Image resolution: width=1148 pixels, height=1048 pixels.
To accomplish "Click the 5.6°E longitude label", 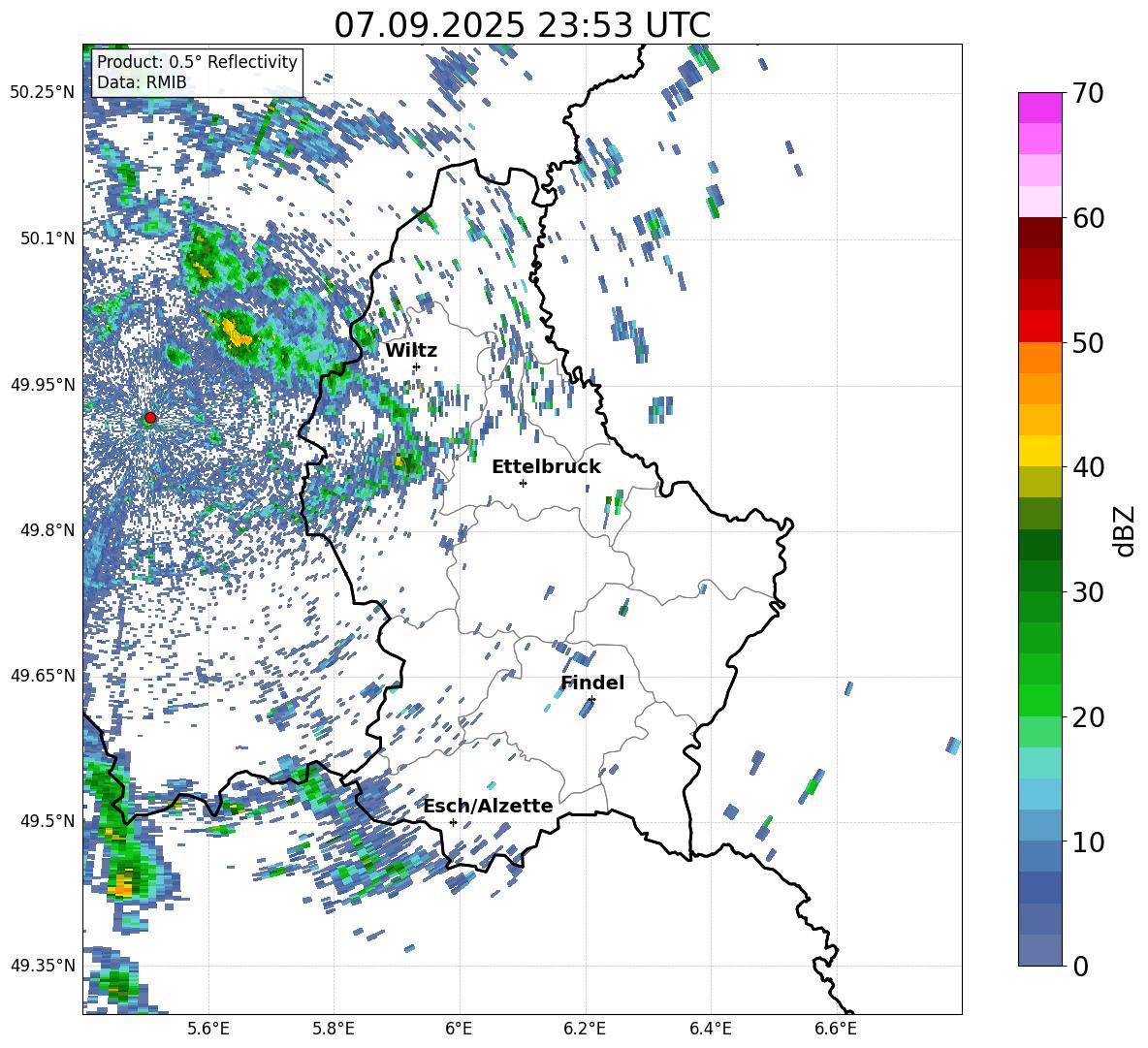I will click(208, 1030).
